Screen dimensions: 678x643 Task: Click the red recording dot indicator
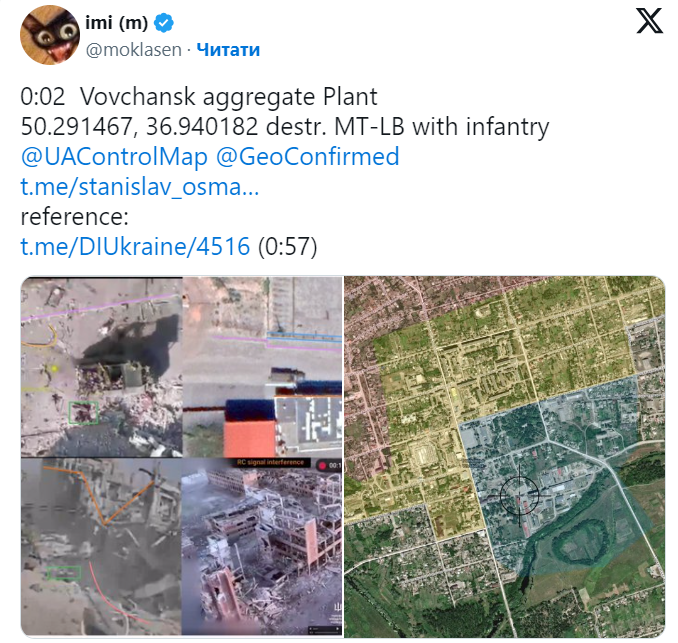coord(322,466)
